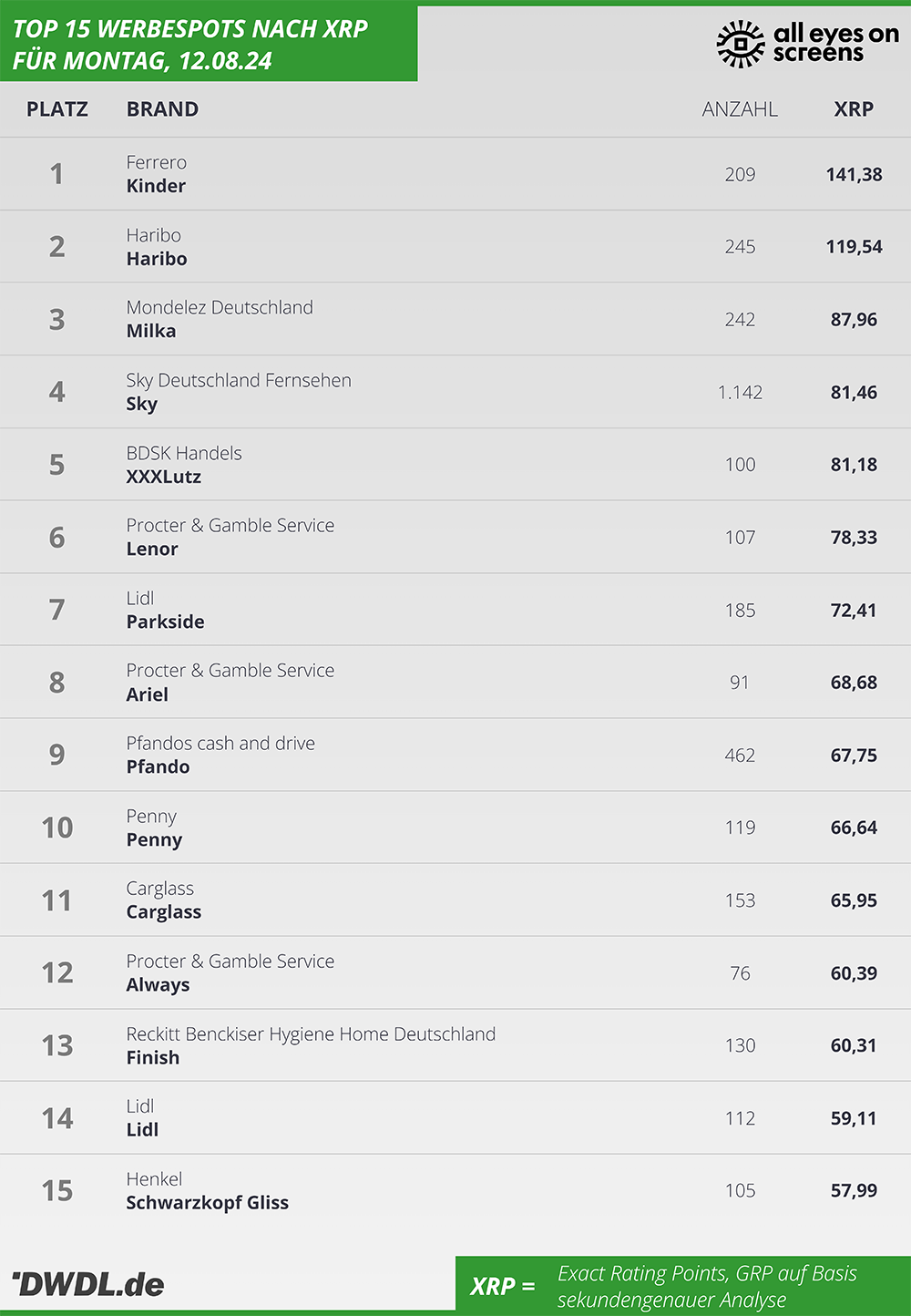The image size is (911, 1316).
Task: Click rank number 8 for Ariel
Action: 57,683
